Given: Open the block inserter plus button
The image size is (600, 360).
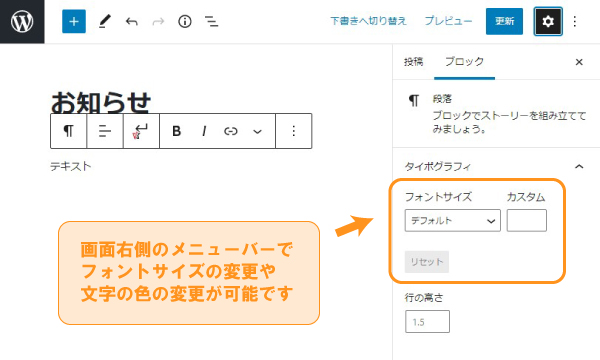Looking at the screenshot, I should pos(74,21).
